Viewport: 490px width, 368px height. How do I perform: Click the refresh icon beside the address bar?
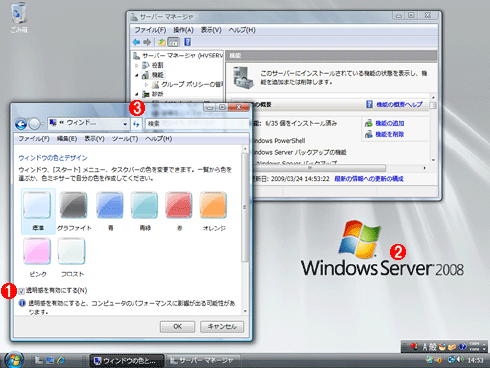pos(136,124)
